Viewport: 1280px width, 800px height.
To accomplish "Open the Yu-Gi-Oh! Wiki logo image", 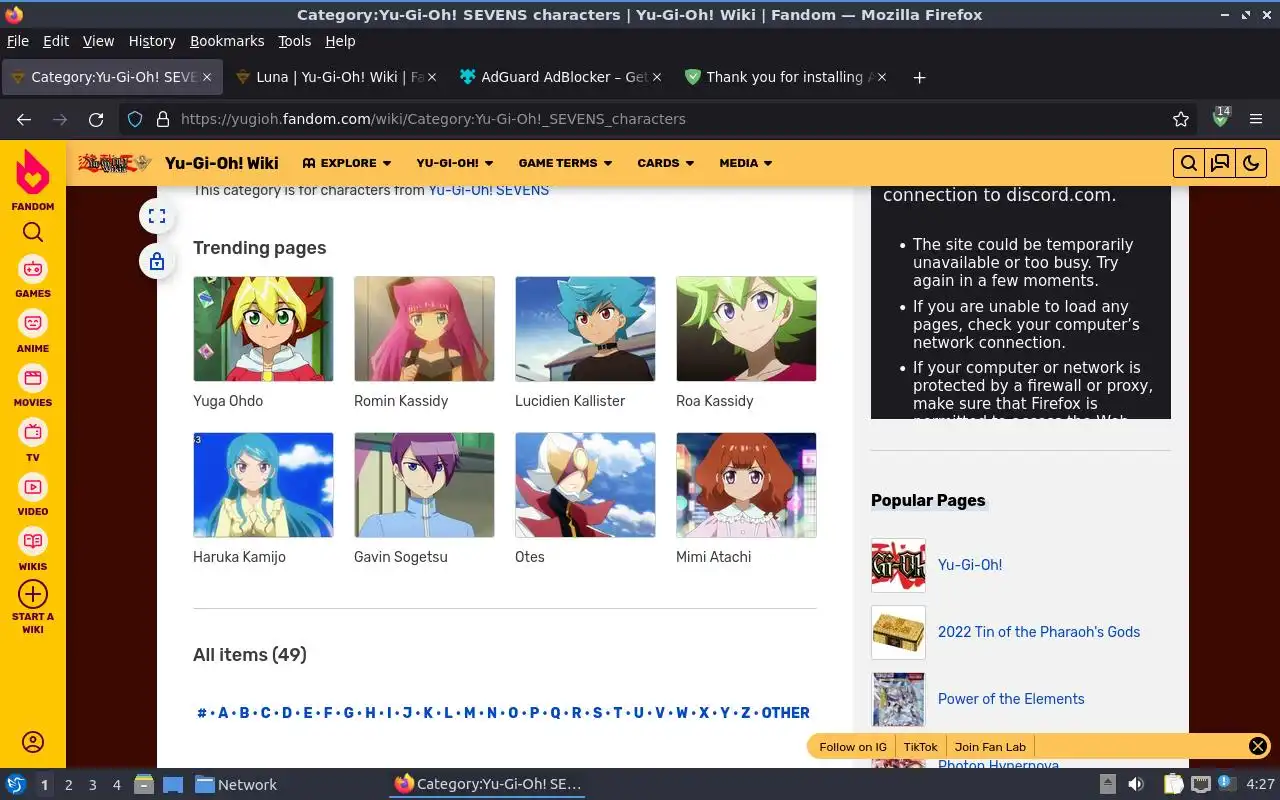I will [115, 163].
